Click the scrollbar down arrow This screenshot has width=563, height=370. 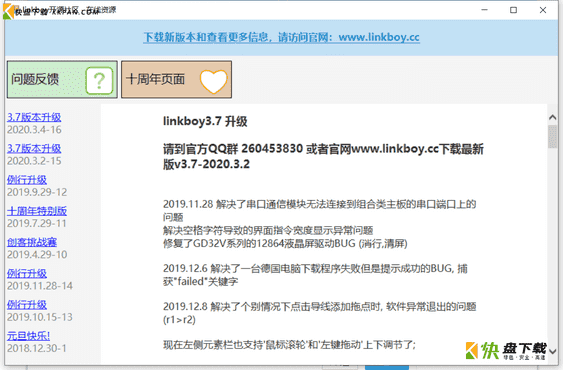[x=553, y=351]
